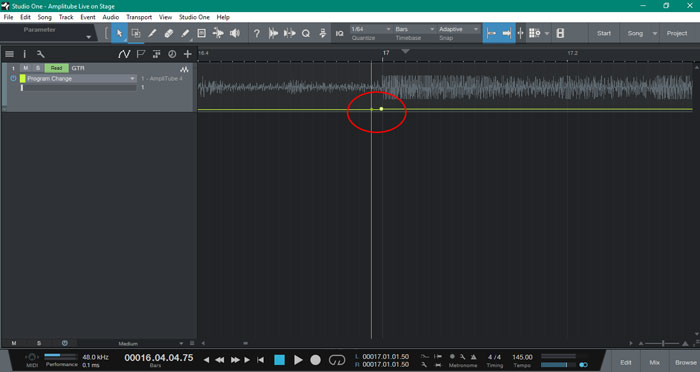This screenshot has height=372, width=700.
Task: Open the Medium track height dropdown
Action: (x=151, y=343)
